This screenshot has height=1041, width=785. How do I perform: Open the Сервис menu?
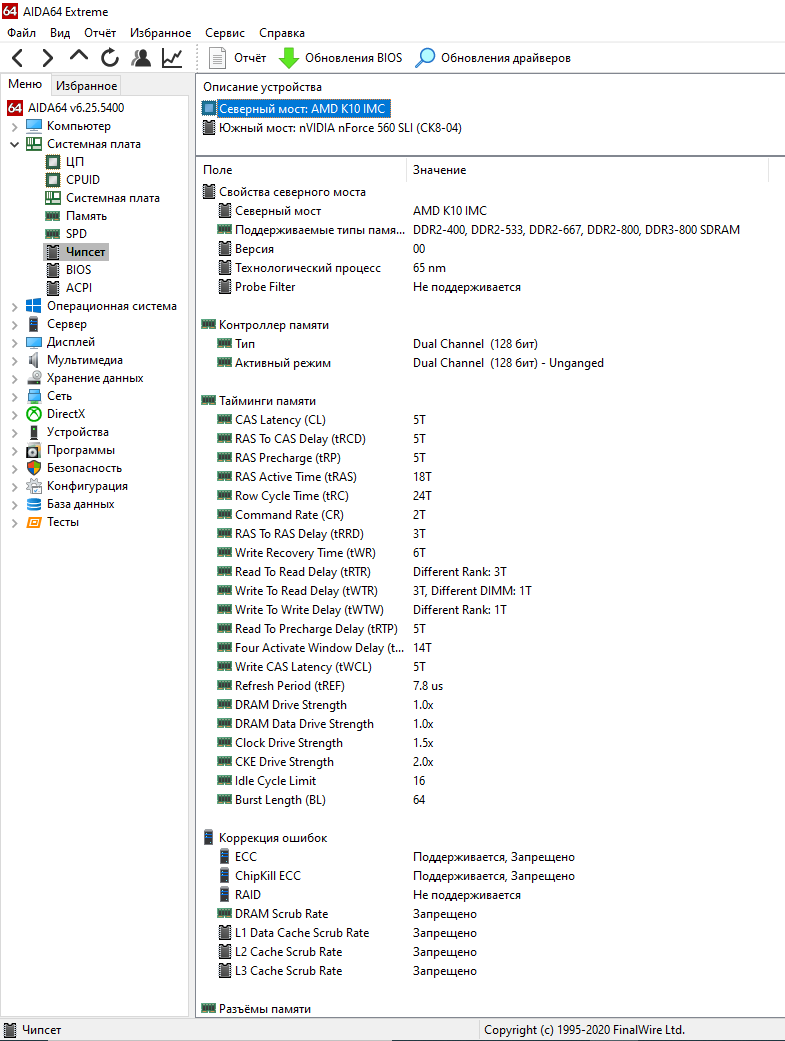click(x=224, y=33)
